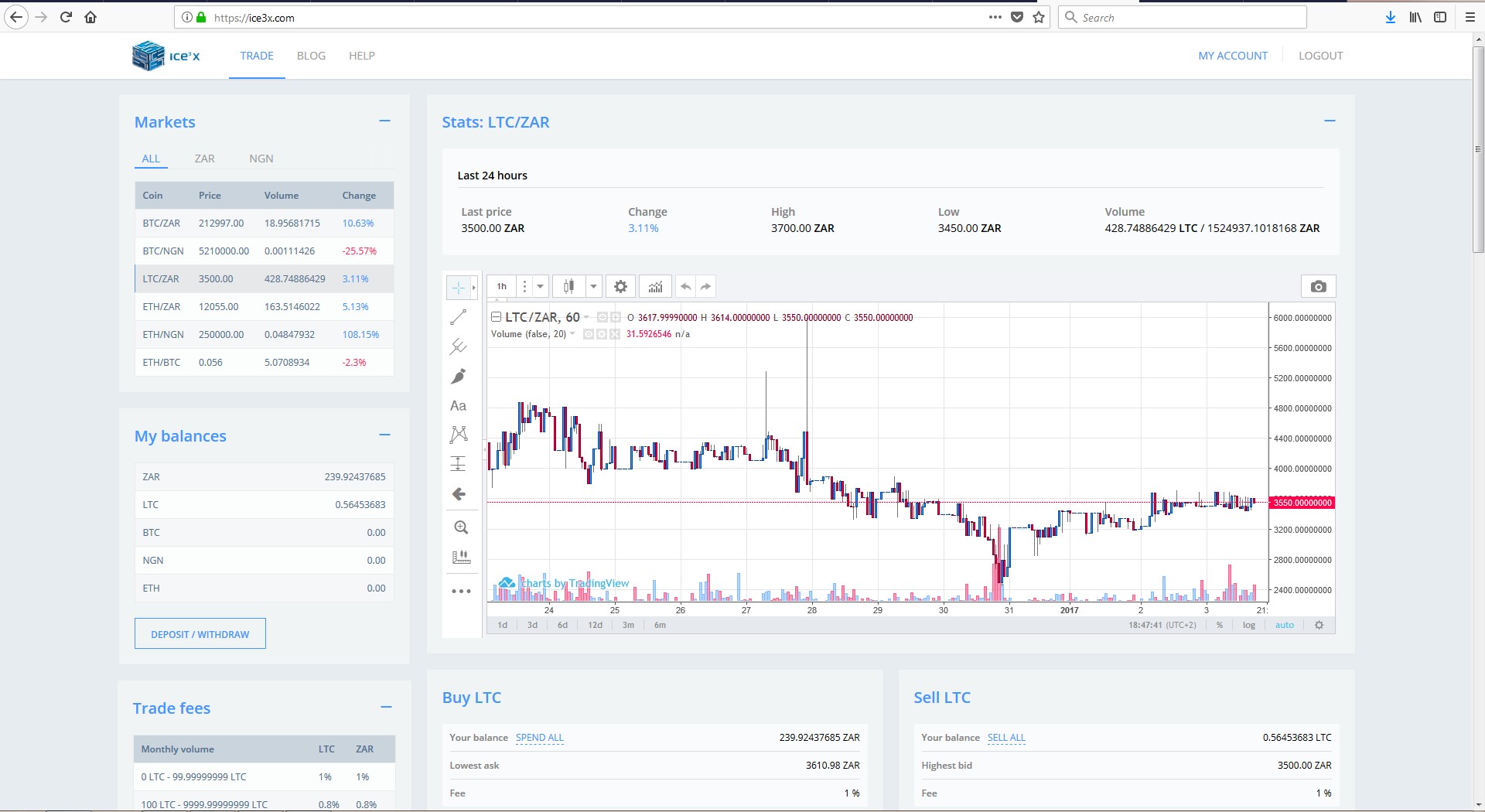Screen dimensions: 1485x812
Task: Click the 1h interval button
Action: pos(502,287)
